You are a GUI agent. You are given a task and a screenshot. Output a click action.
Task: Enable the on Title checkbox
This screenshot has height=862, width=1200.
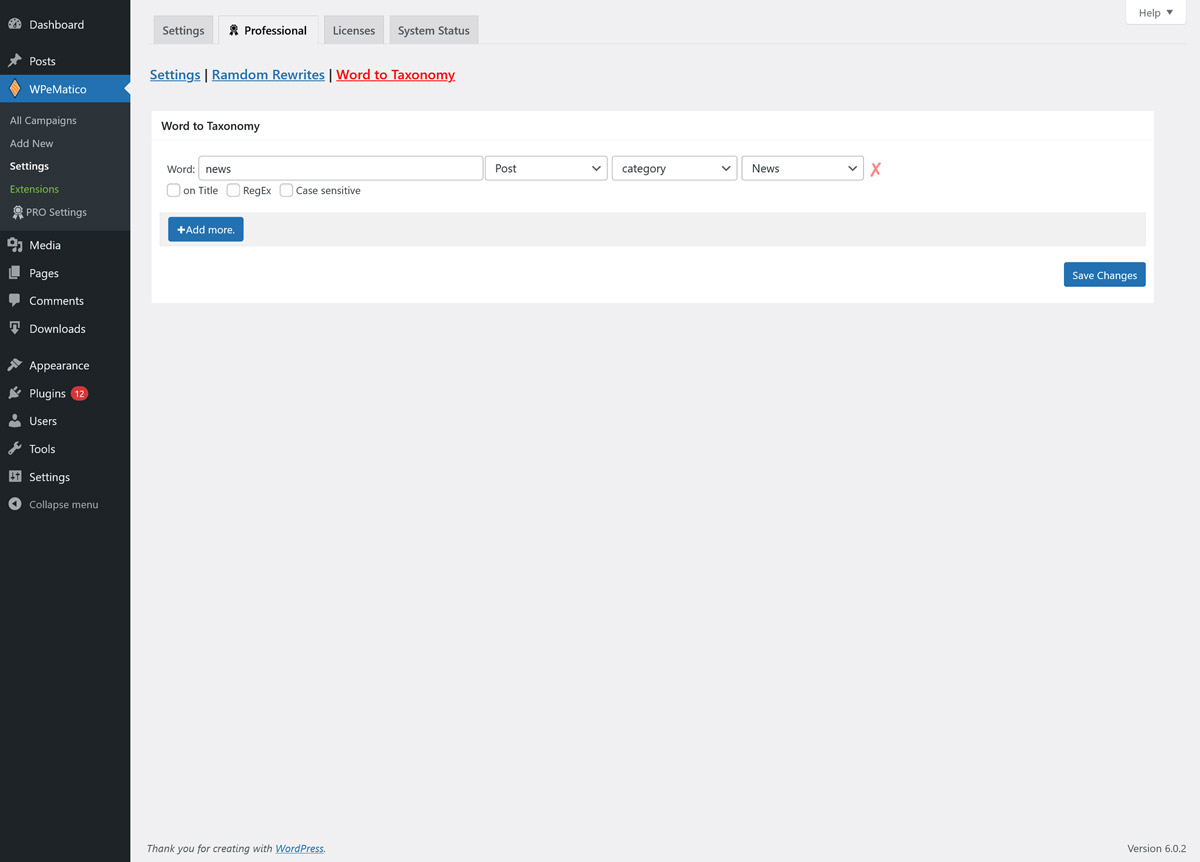pyautogui.click(x=174, y=190)
